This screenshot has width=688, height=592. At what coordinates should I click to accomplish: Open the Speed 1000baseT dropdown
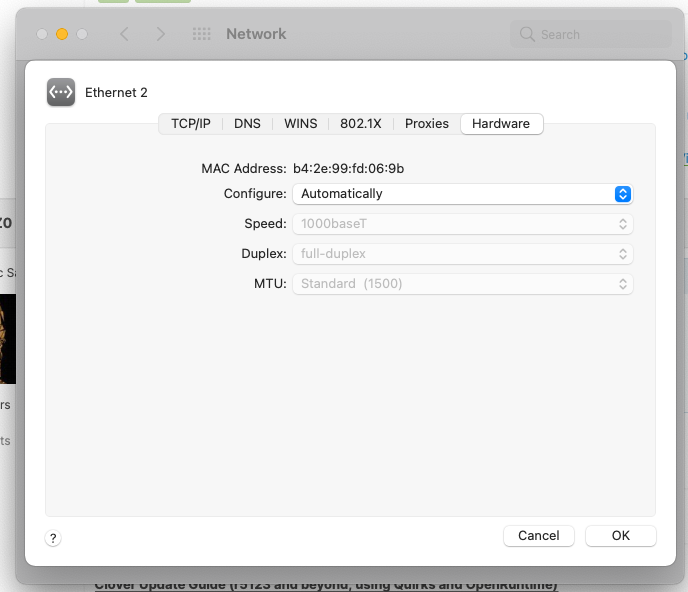point(462,224)
